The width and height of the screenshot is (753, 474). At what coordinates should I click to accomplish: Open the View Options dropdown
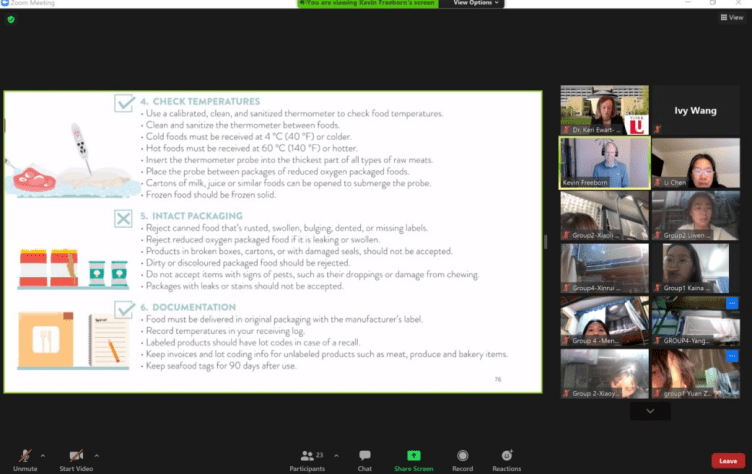(x=473, y=4)
